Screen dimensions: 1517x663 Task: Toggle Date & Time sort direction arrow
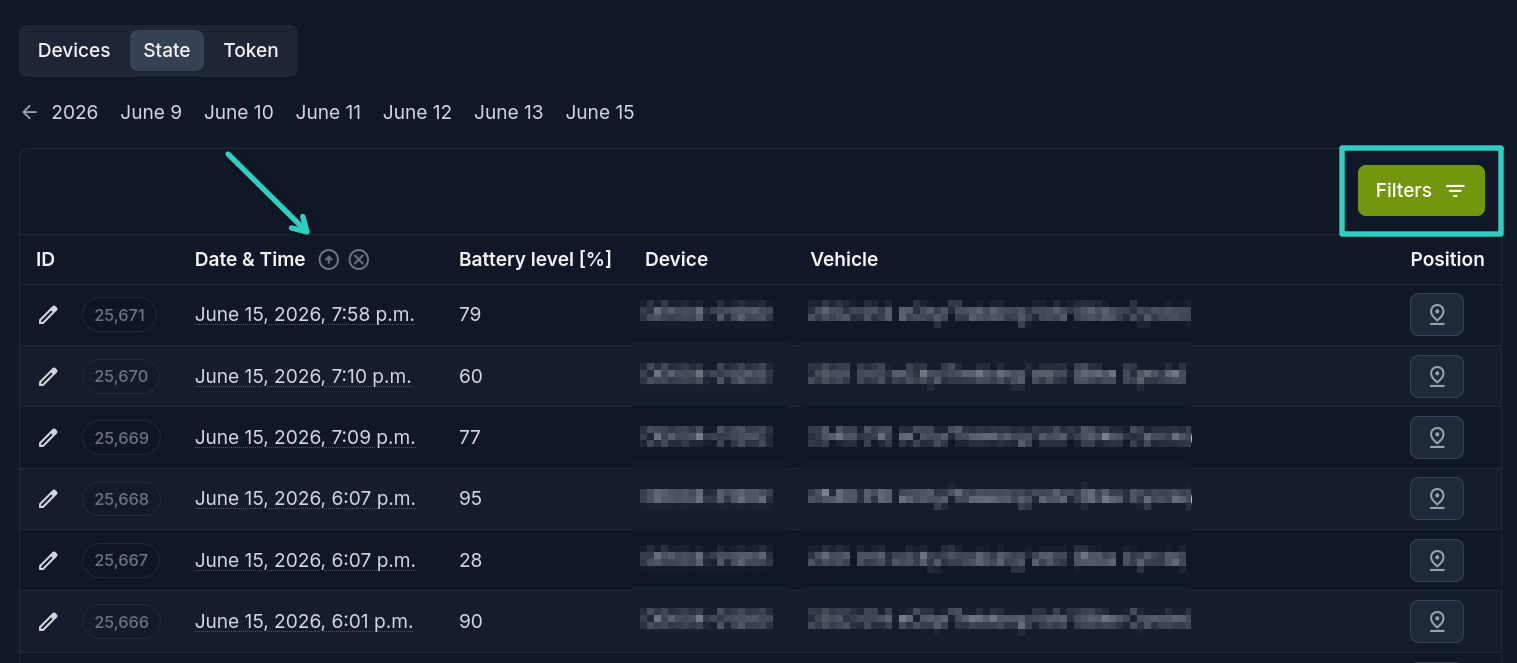tap(329, 260)
